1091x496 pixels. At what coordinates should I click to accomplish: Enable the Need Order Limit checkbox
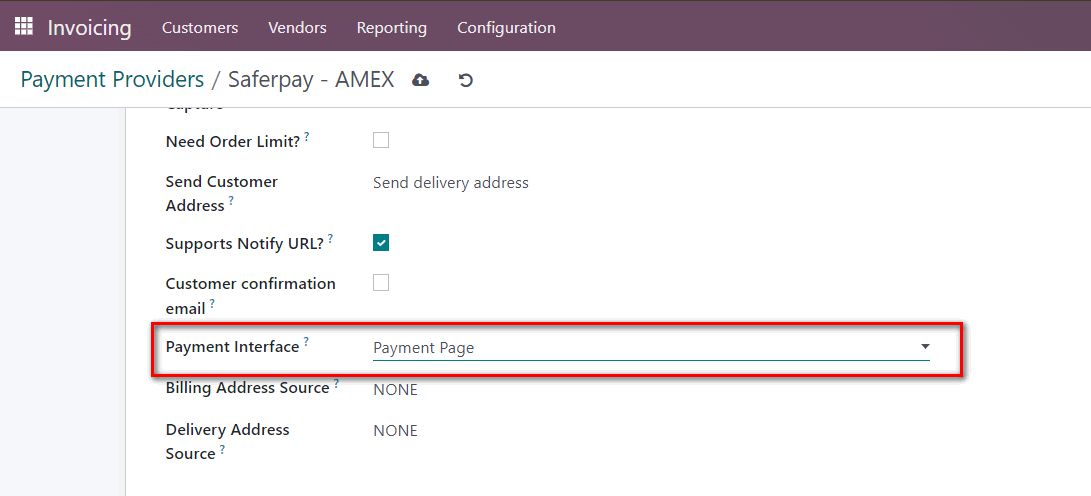tap(381, 141)
